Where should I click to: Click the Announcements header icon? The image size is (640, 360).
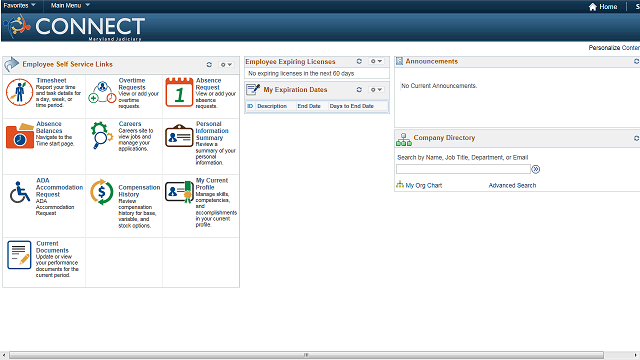(x=400, y=61)
